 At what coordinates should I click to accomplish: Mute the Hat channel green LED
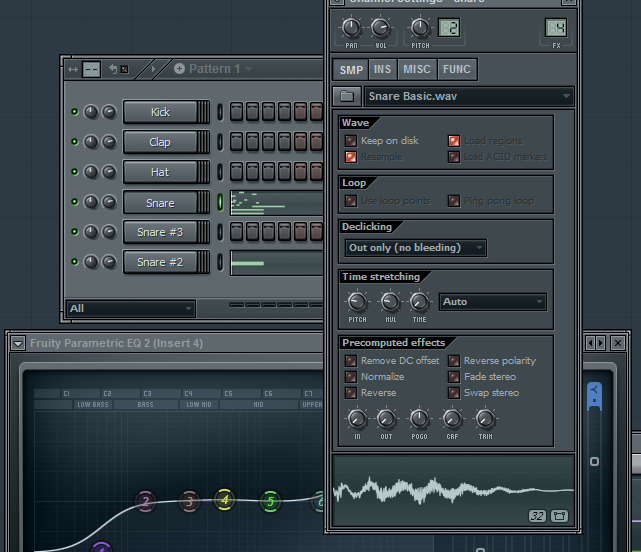[74, 172]
